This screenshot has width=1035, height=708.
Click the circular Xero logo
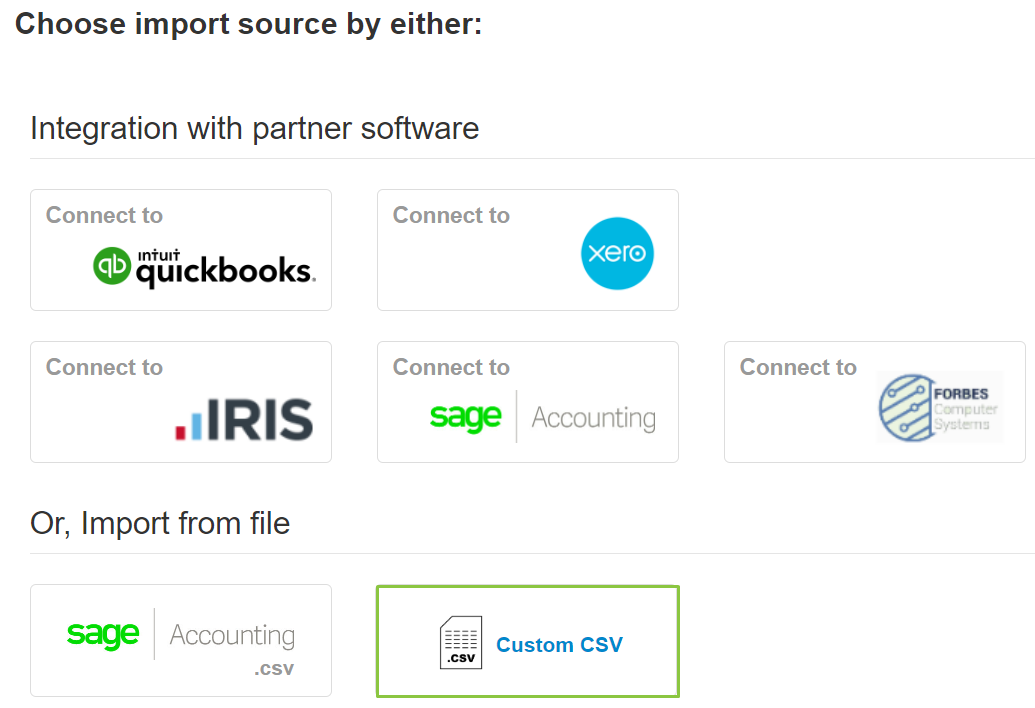617,253
